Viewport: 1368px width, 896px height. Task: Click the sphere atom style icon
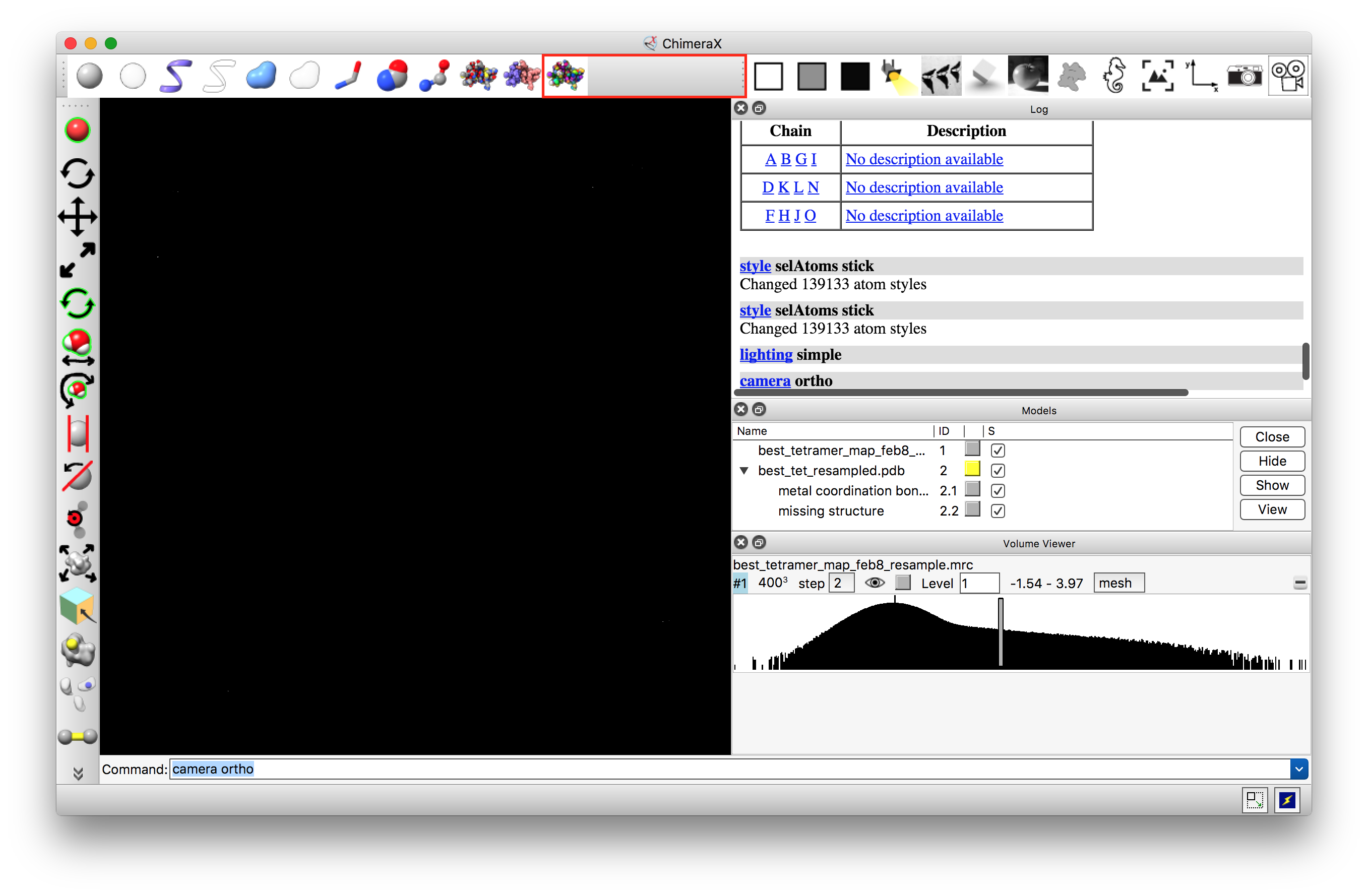tap(89, 76)
